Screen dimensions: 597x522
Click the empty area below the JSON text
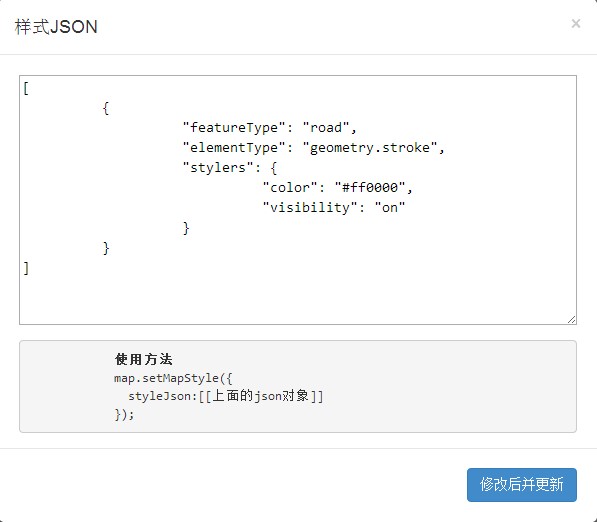coord(298,299)
